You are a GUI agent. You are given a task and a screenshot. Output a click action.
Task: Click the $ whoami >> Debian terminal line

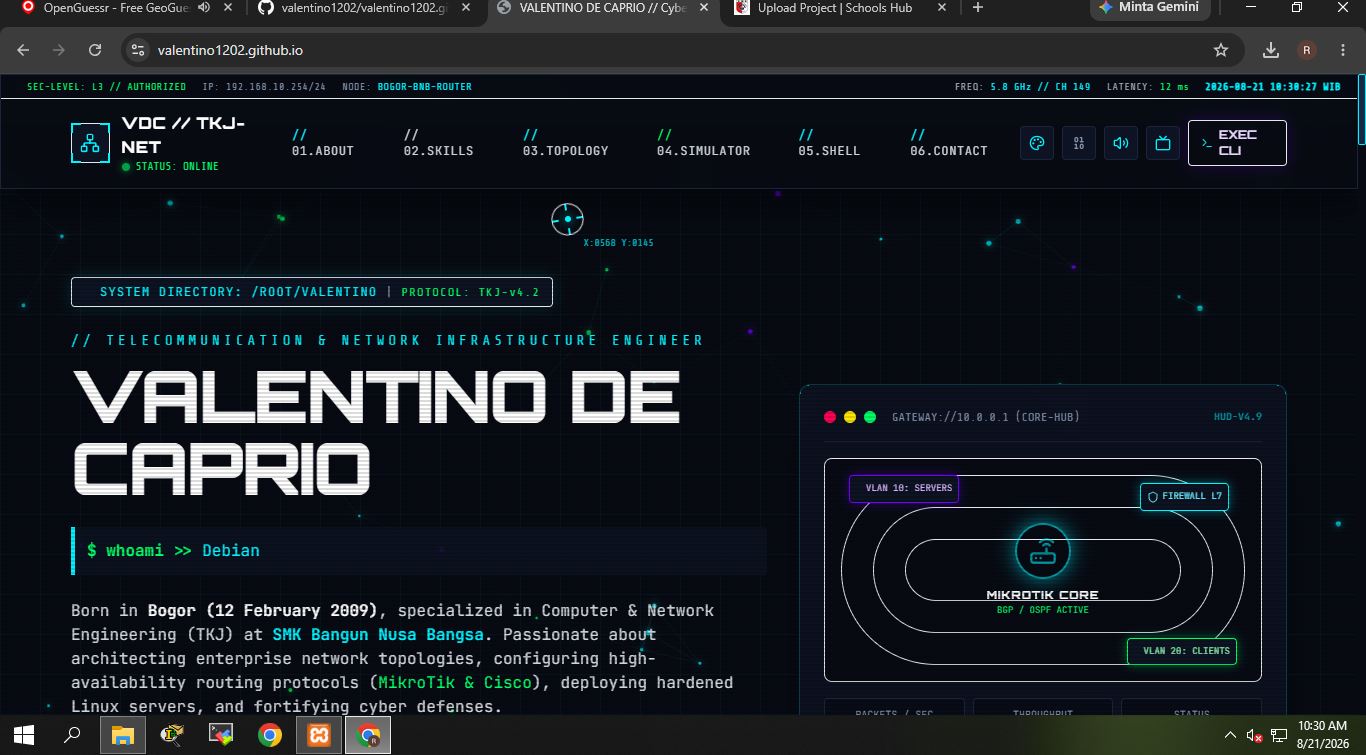coord(419,551)
